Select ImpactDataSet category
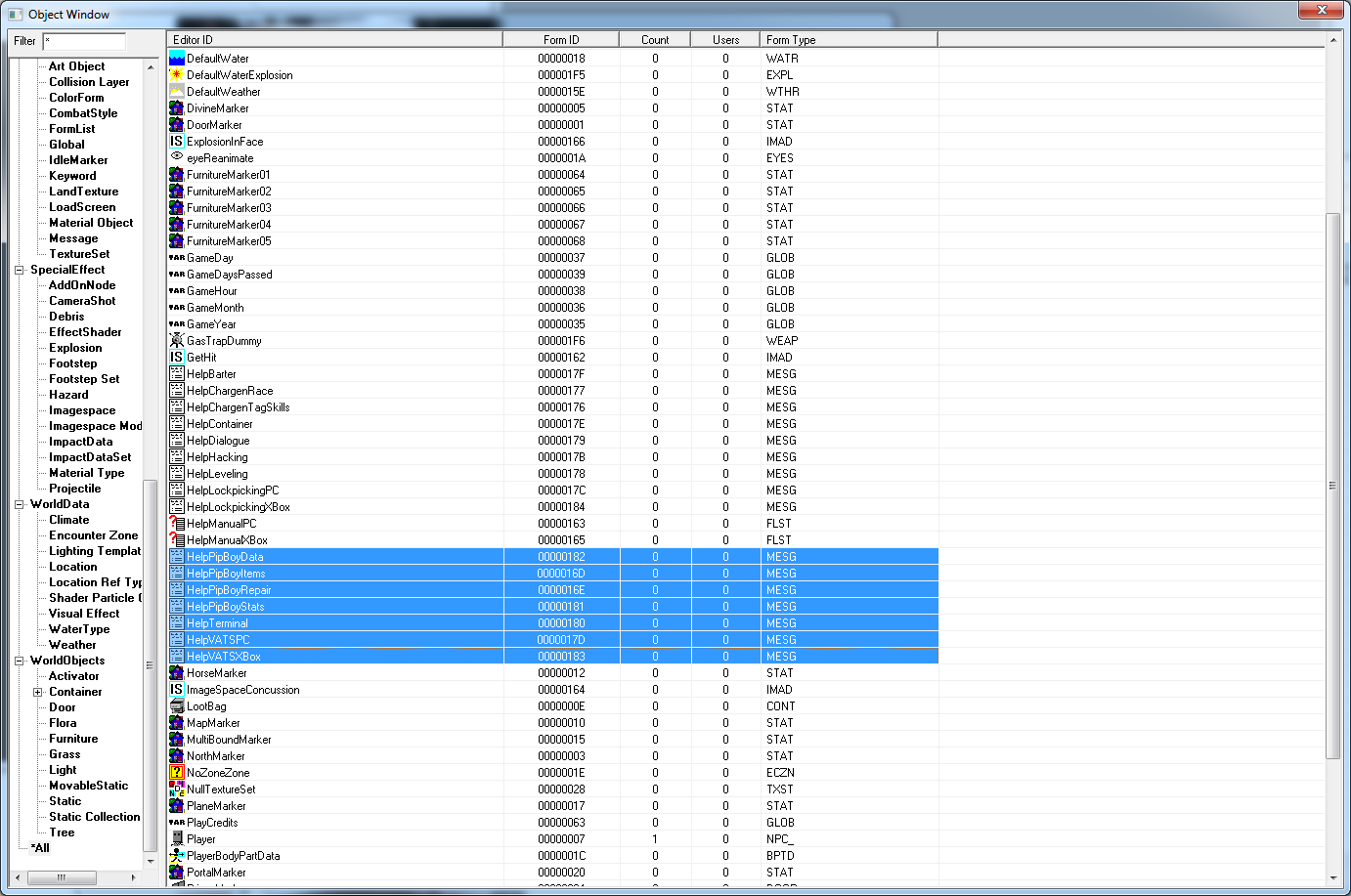This screenshot has height=896, width=1351. 90,457
